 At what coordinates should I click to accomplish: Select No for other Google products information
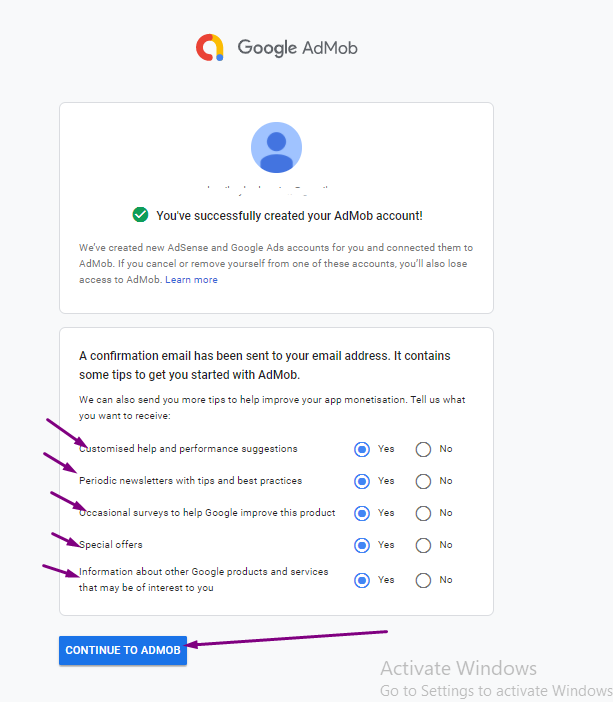point(423,580)
